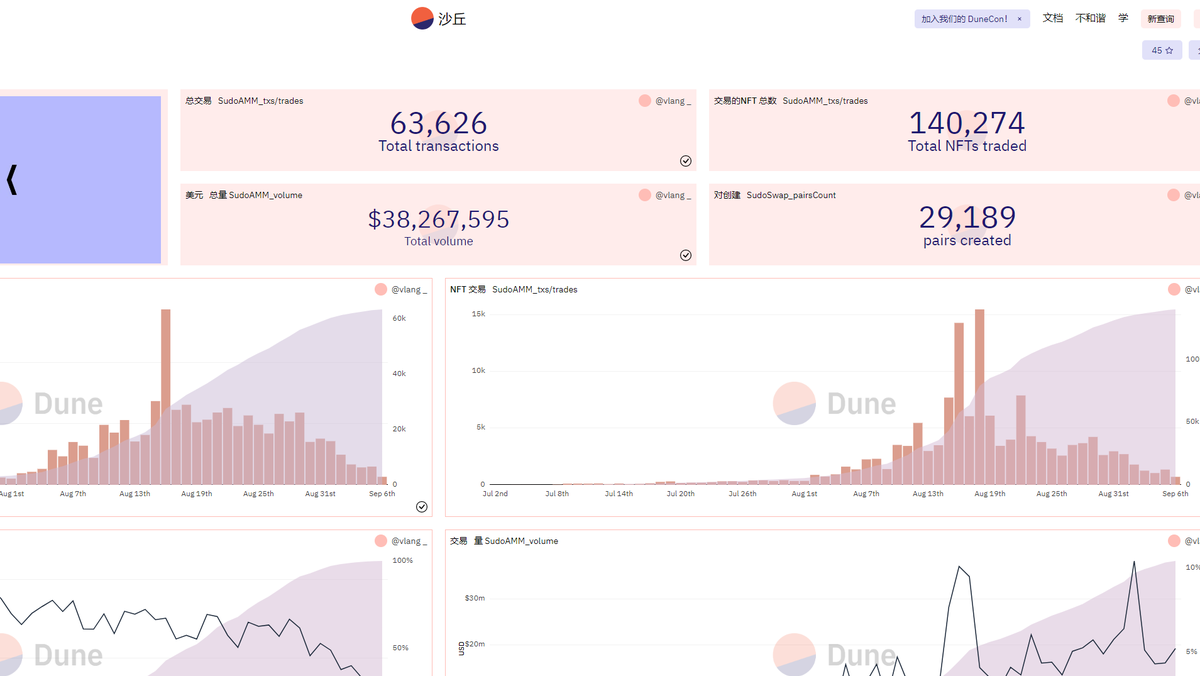Open the 加入我们的 DuneCon! banner link

coord(964,19)
